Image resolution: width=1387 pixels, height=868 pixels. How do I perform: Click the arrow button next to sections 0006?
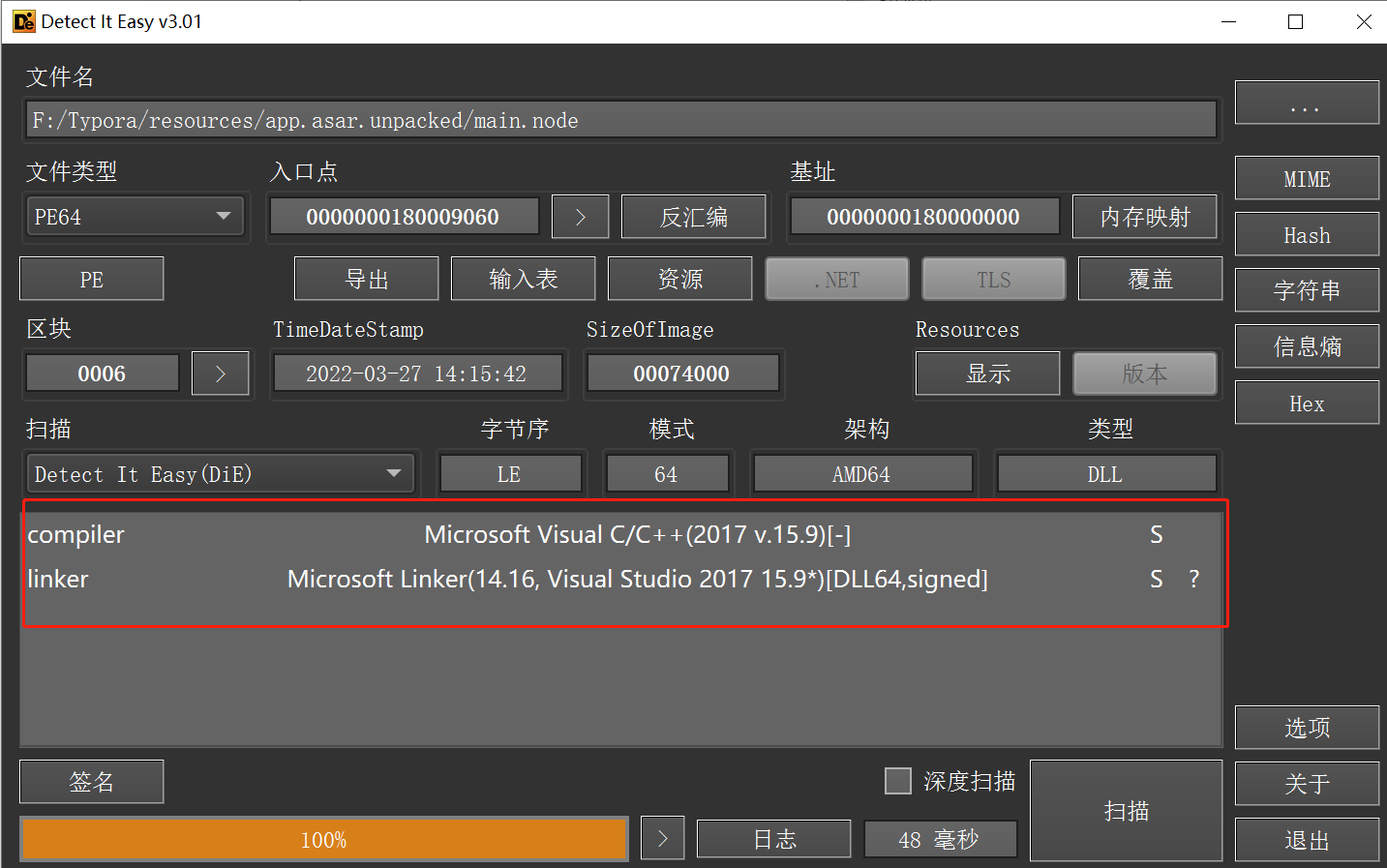(221, 374)
